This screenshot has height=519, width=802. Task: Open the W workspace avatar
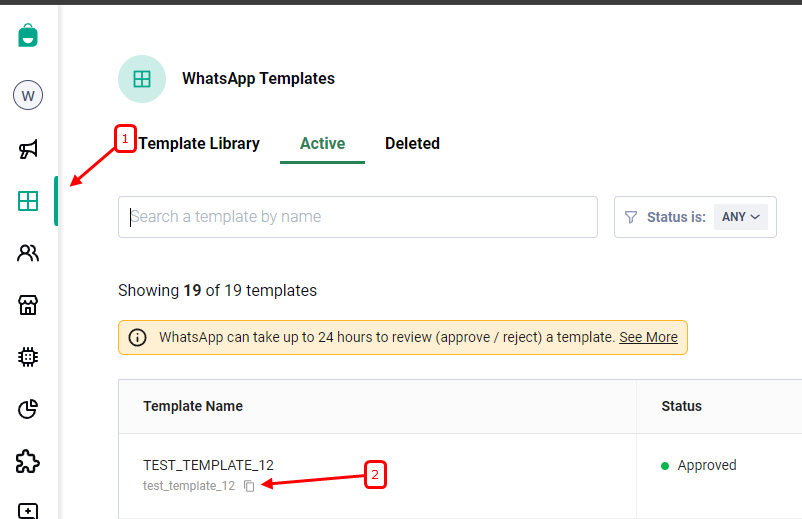(x=28, y=96)
